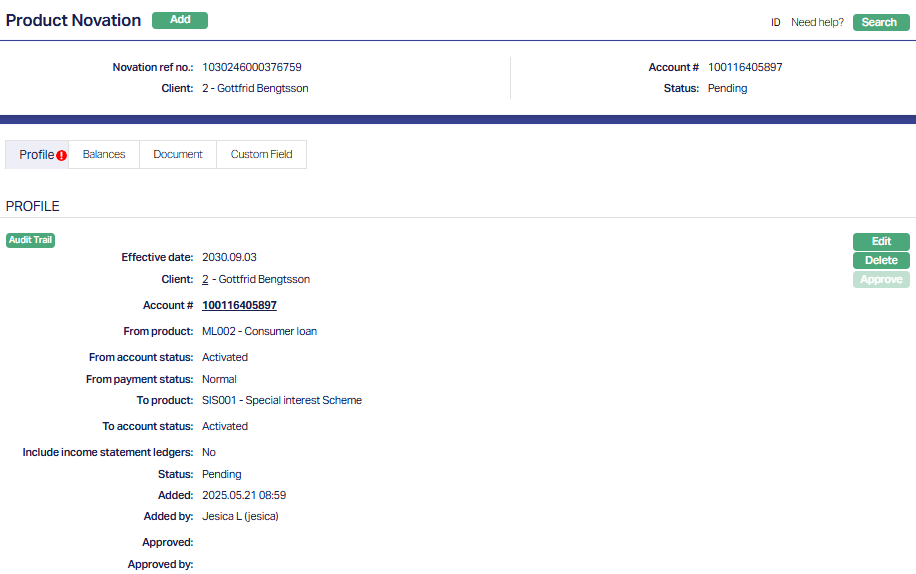
Task: Click the novation ref number 1030246000376759
Action: pyautogui.click(x=251, y=67)
